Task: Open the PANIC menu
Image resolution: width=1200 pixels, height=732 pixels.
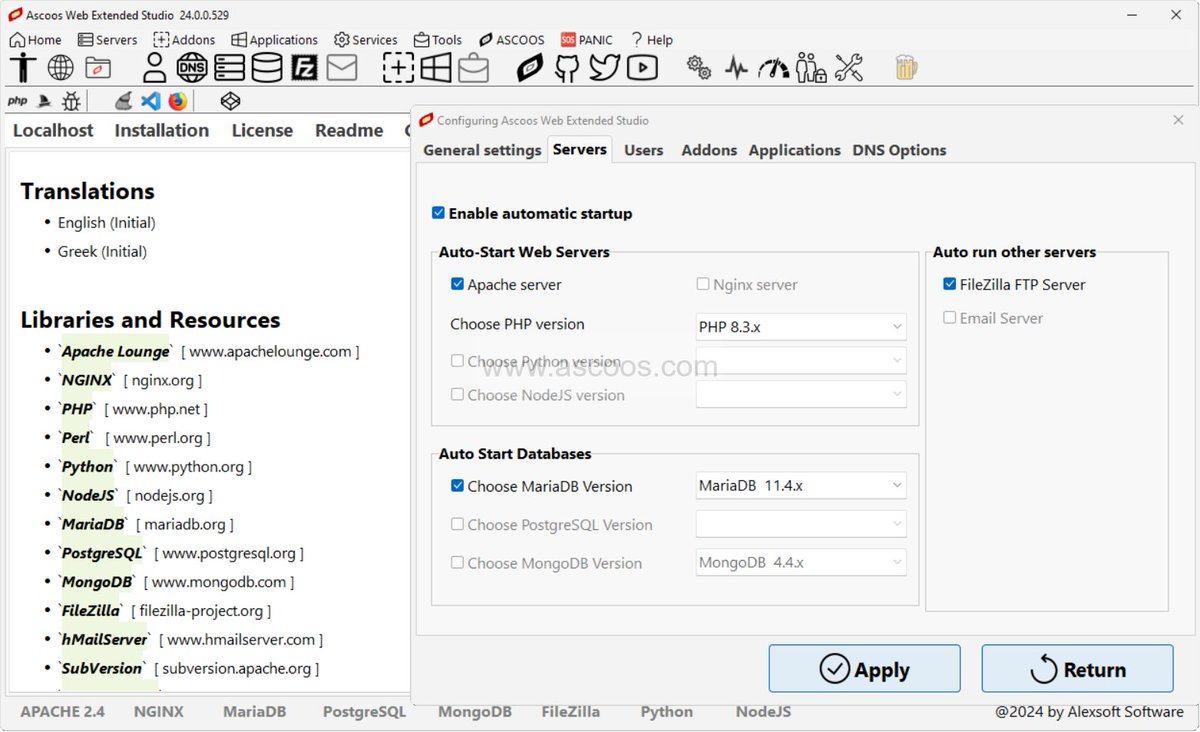Action: pyautogui.click(x=586, y=40)
